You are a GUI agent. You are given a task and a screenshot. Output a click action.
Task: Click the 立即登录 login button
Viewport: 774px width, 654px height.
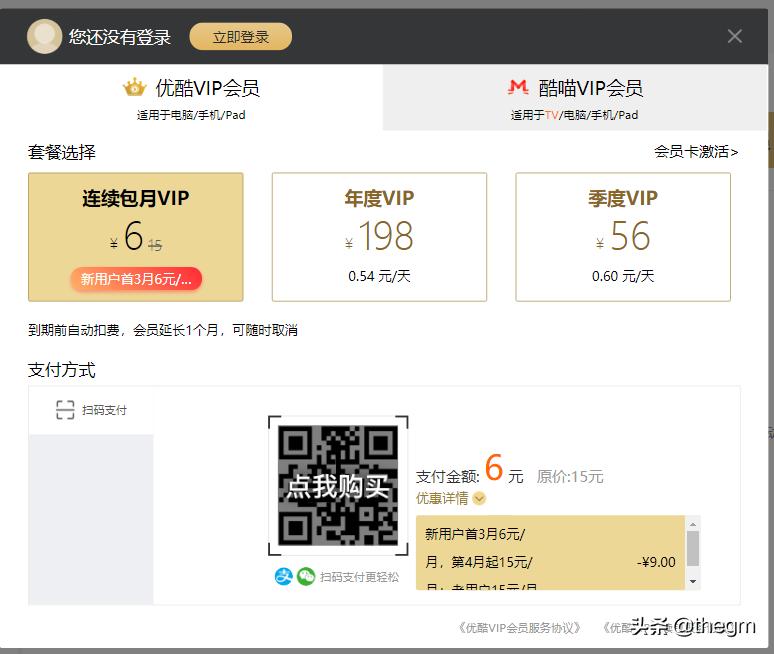pos(240,37)
